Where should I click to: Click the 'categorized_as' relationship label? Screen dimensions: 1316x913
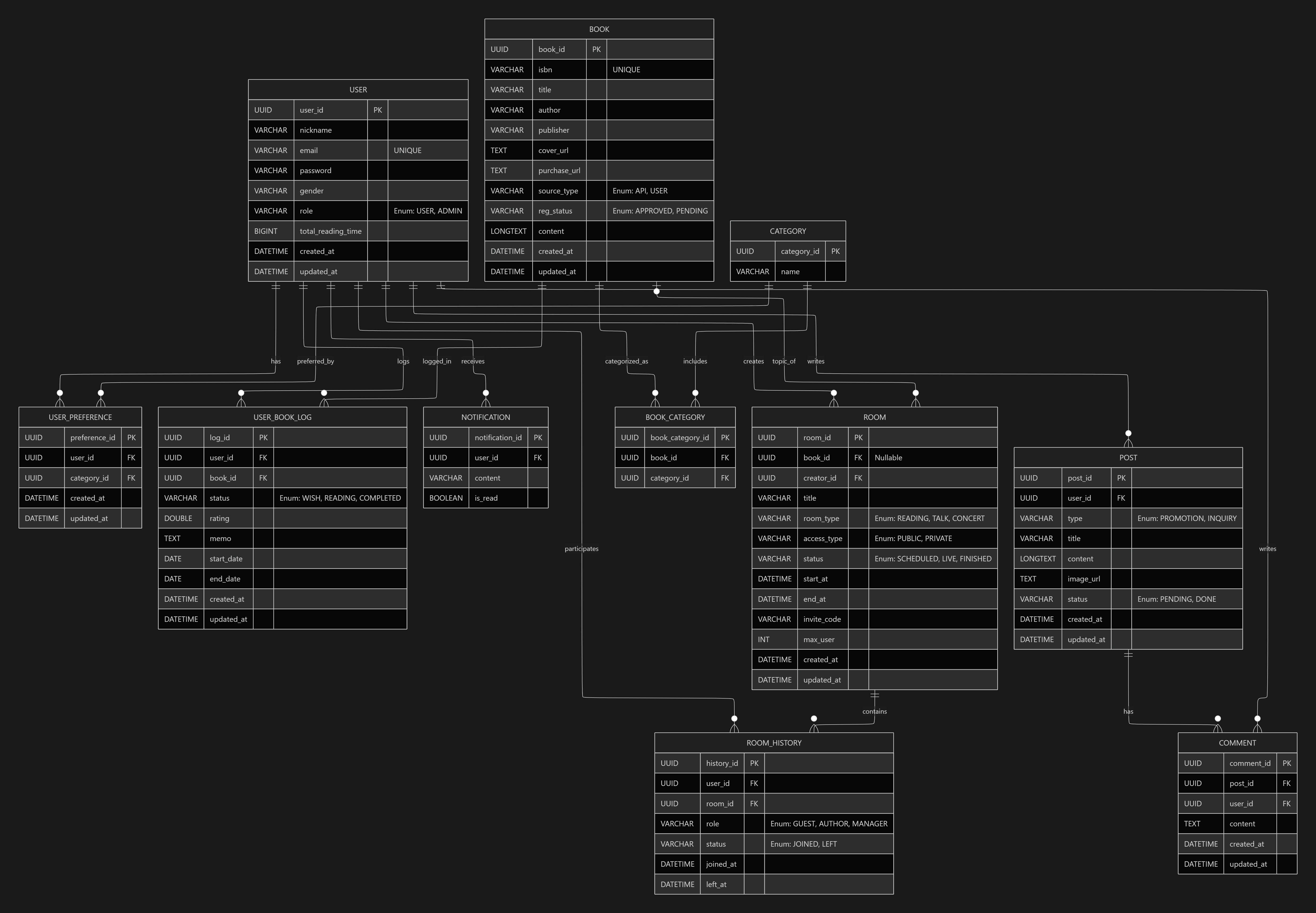point(626,361)
